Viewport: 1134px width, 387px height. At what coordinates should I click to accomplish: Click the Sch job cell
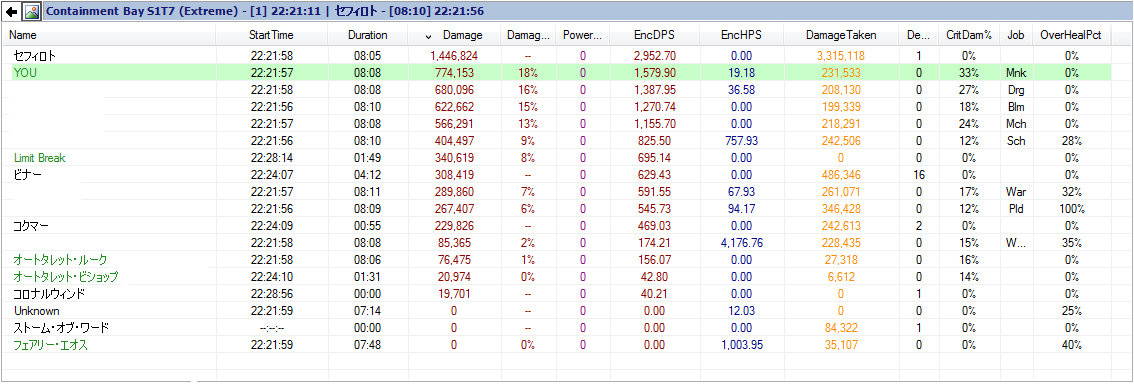(1015, 140)
